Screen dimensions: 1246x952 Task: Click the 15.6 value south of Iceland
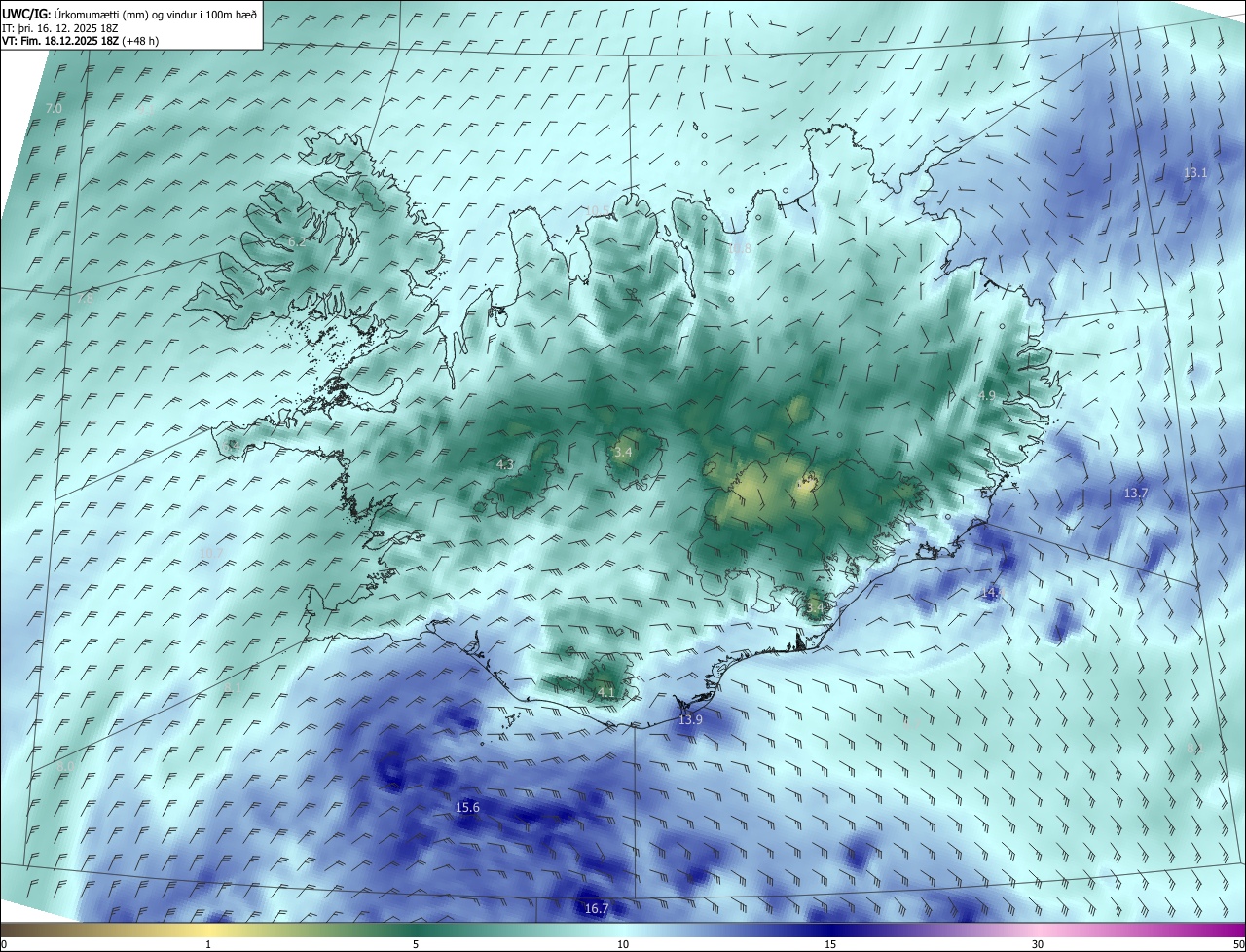467,808
